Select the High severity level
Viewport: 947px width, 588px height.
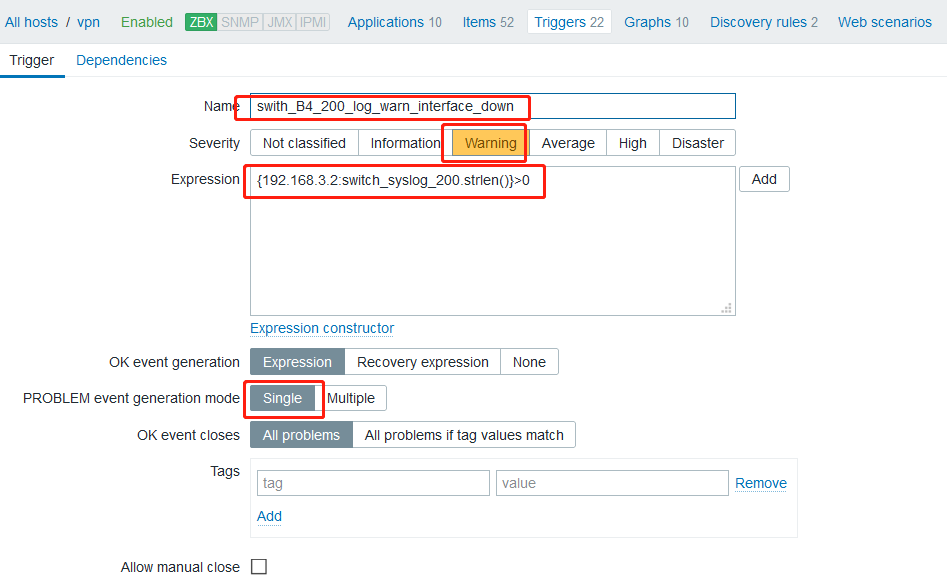[x=632, y=143]
